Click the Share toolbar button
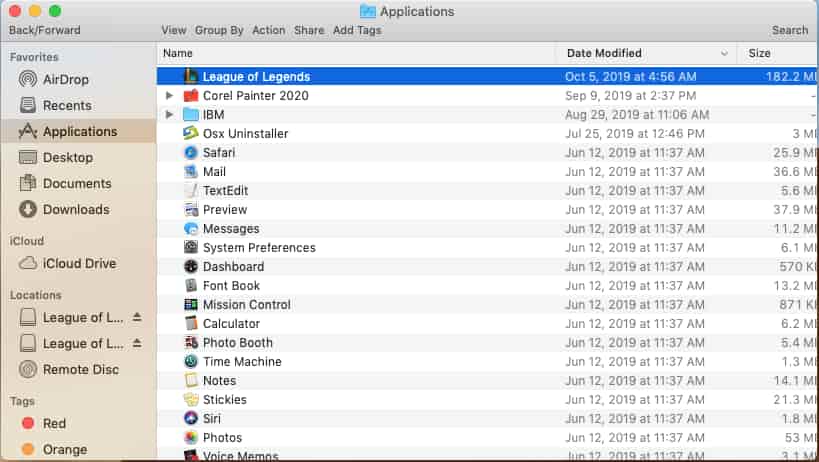This screenshot has height=462, width=819. click(x=309, y=30)
